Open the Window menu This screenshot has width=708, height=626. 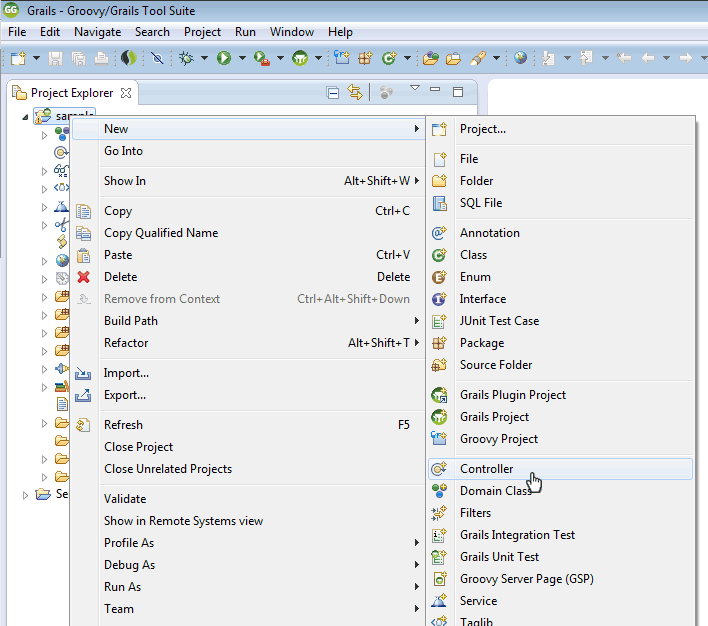click(292, 32)
